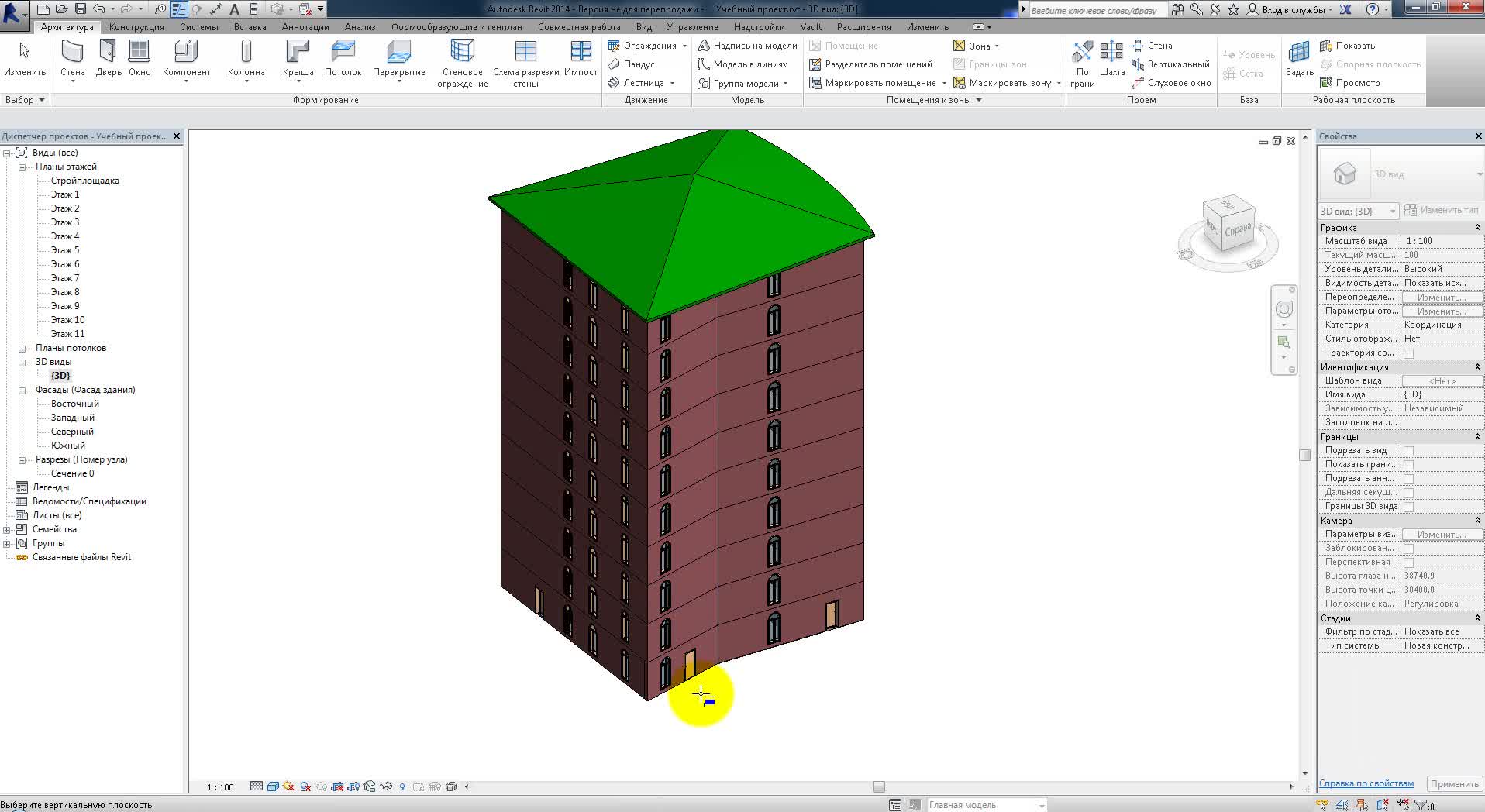Viewport: 1485px width, 812px height.
Task: Click the horizontal view scrollbar thumb
Action: pos(879,786)
